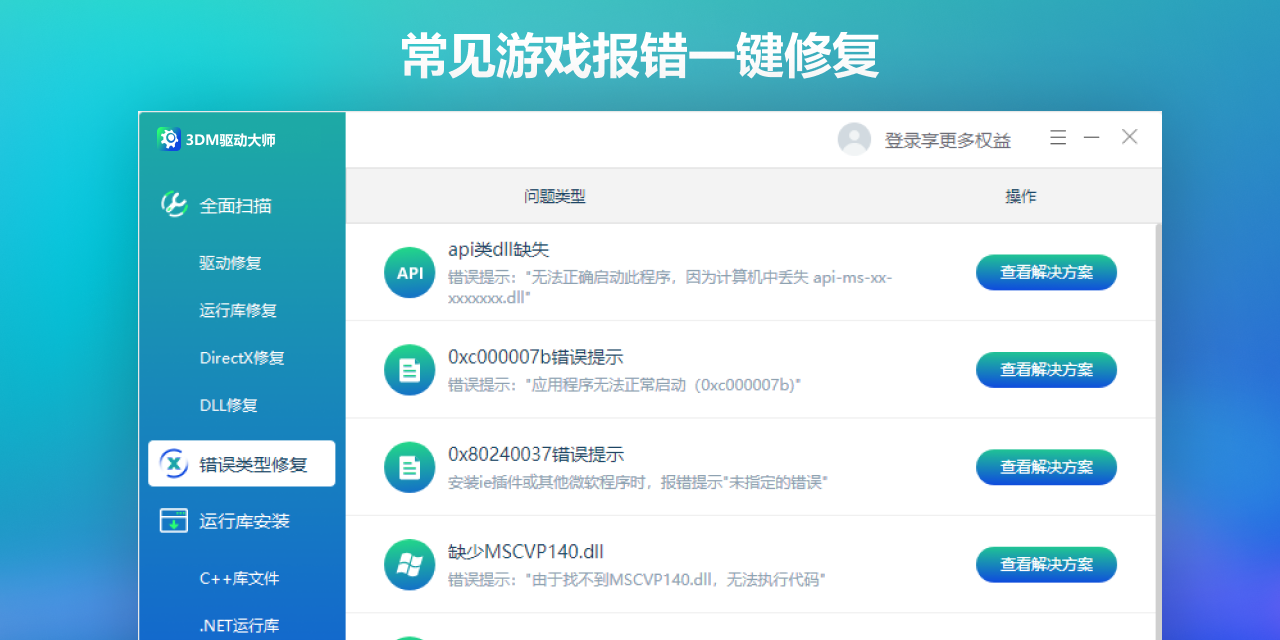Viewport: 1280px width, 640px height.
Task: Click the 3DM驱动大师 logo icon
Action: coord(169,140)
